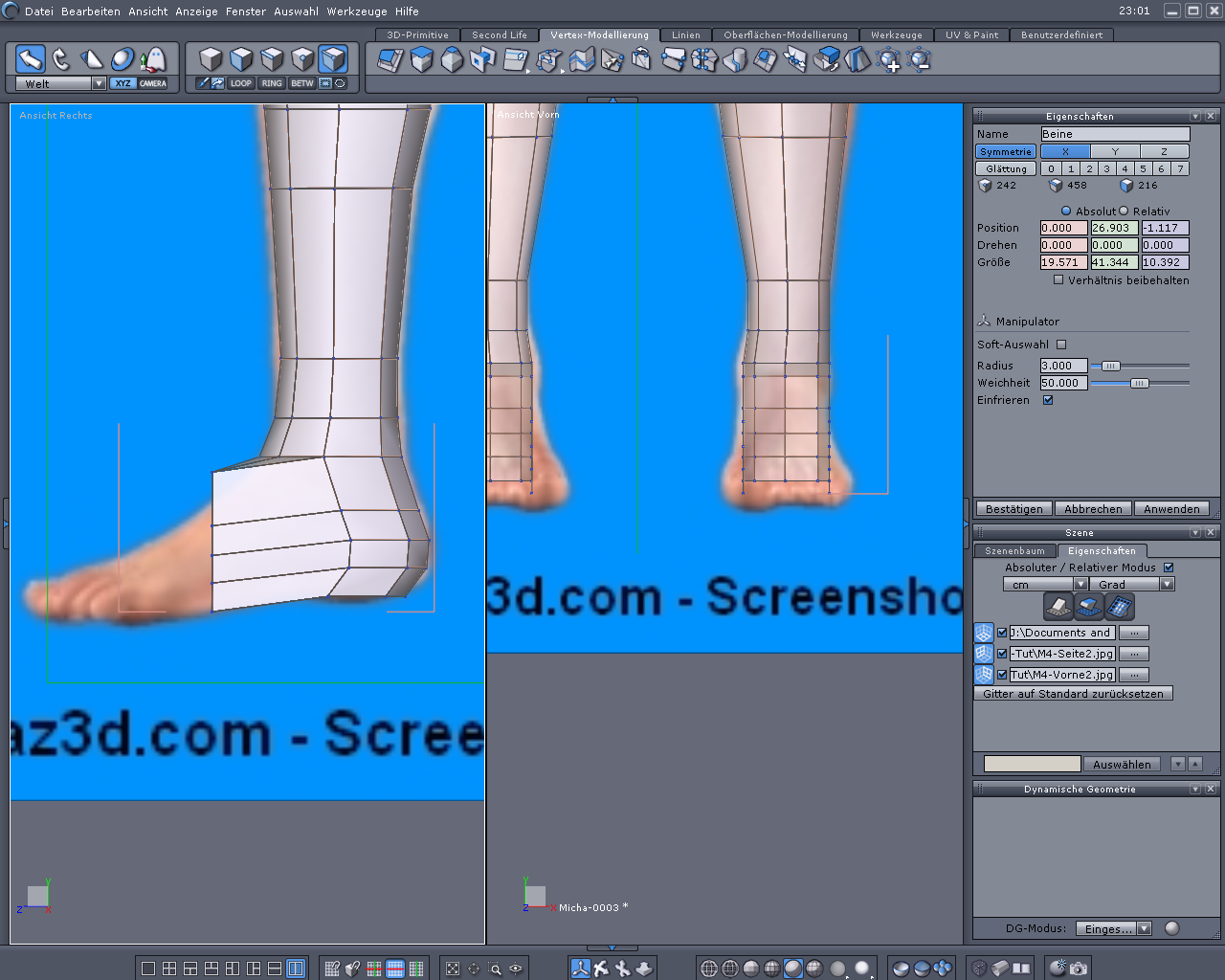Activate the rotate tool
1225x980 pixels.
[x=61, y=59]
